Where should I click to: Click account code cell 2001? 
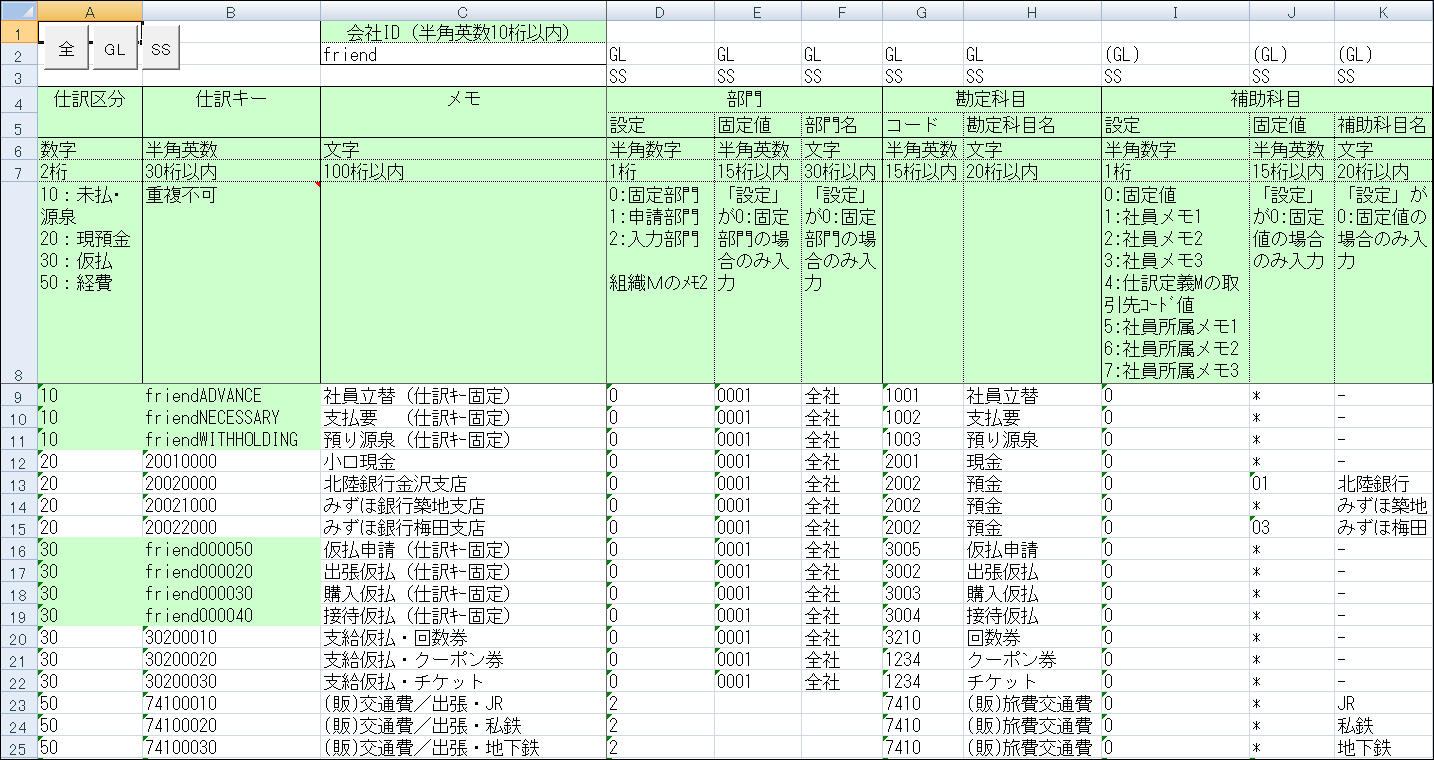tap(923, 462)
